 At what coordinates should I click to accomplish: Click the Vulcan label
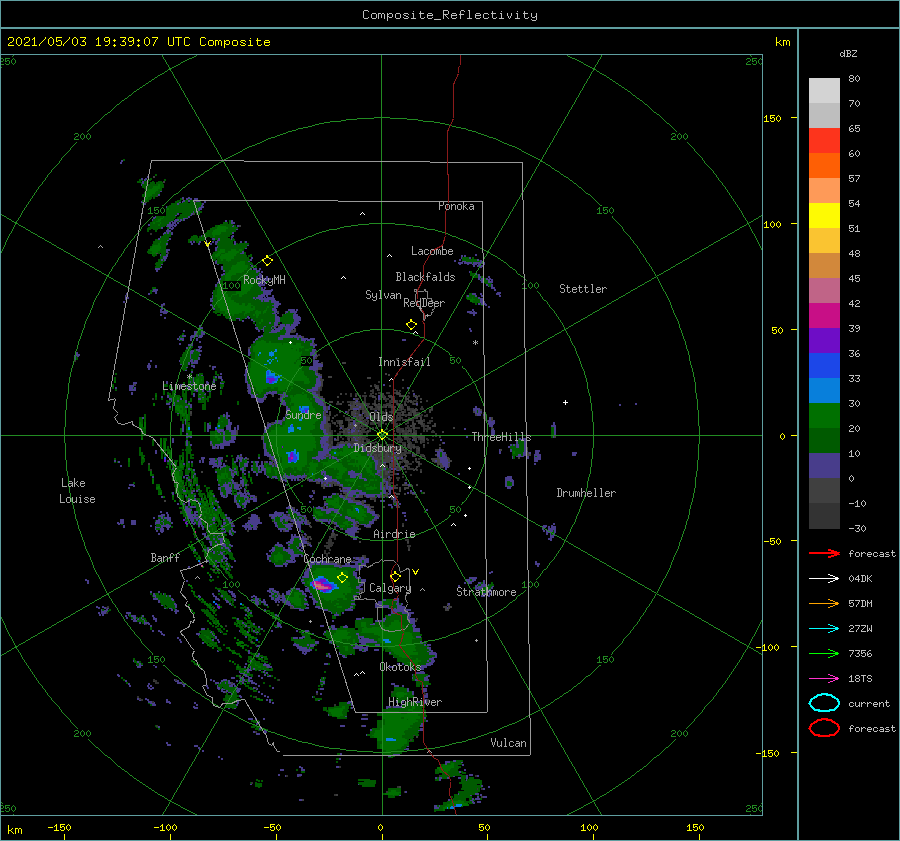[x=508, y=743]
